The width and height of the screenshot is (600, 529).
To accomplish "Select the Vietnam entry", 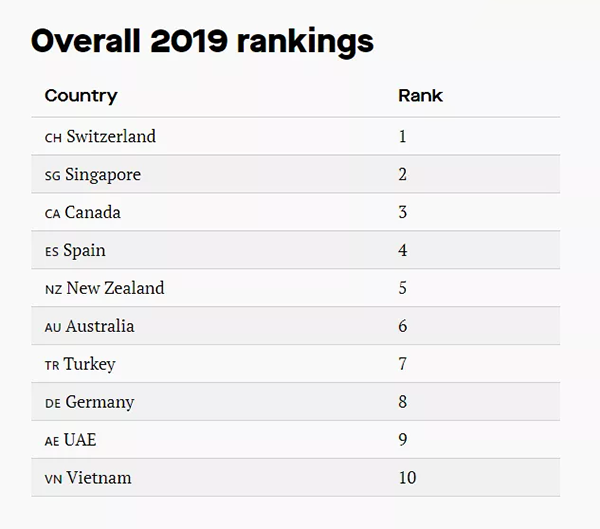I will point(99,478).
